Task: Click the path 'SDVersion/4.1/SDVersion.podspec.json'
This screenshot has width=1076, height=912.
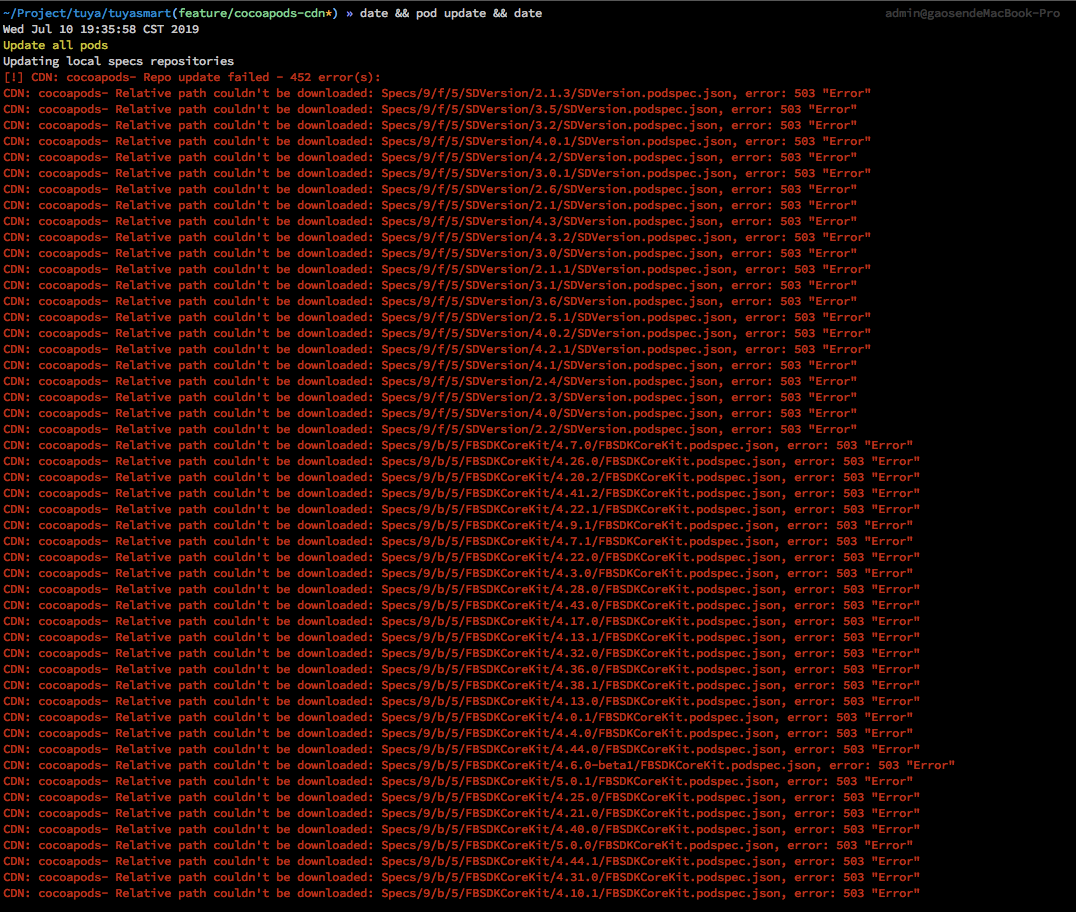Action: point(592,365)
